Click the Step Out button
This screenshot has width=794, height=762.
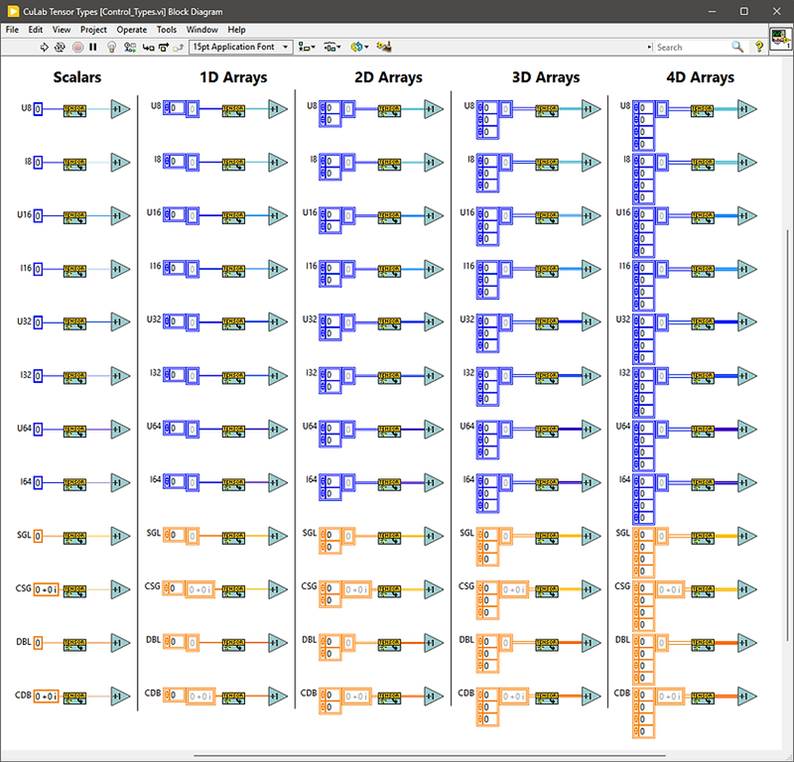178,47
